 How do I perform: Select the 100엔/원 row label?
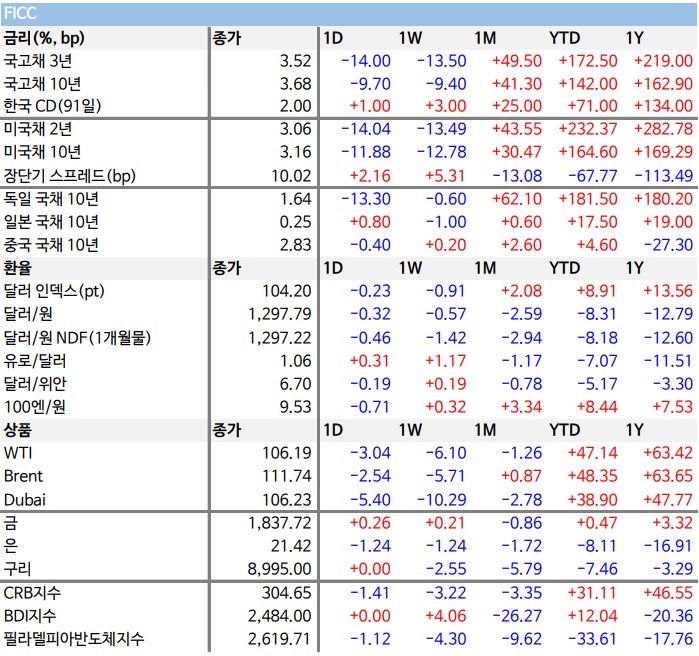pos(34,407)
